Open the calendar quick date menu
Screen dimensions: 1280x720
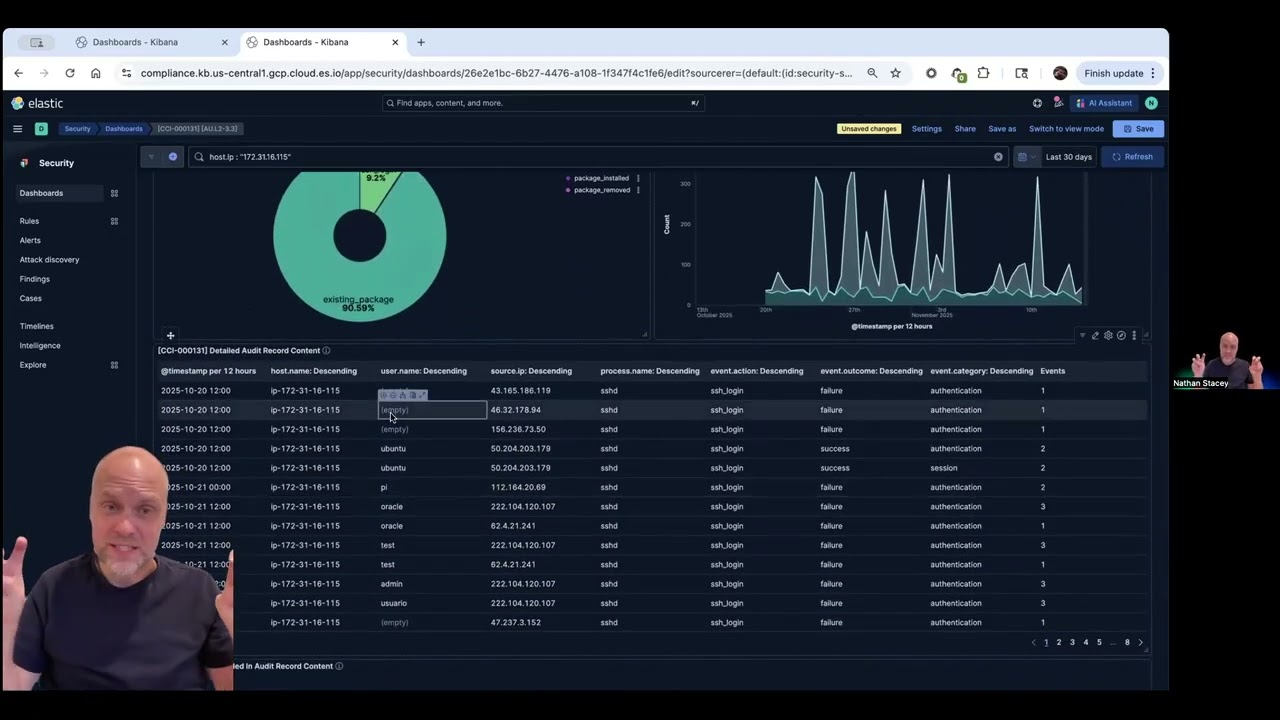click(x=1026, y=157)
